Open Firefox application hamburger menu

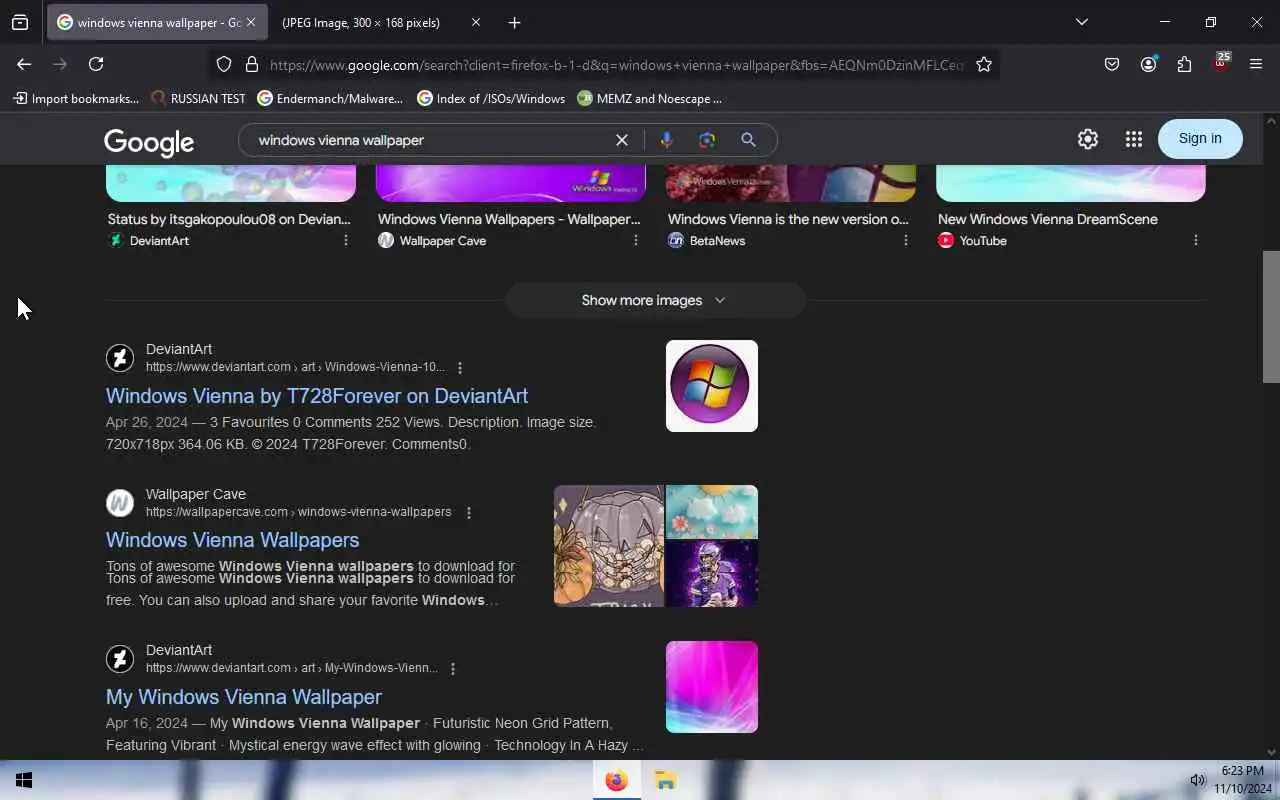click(1256, 64)
